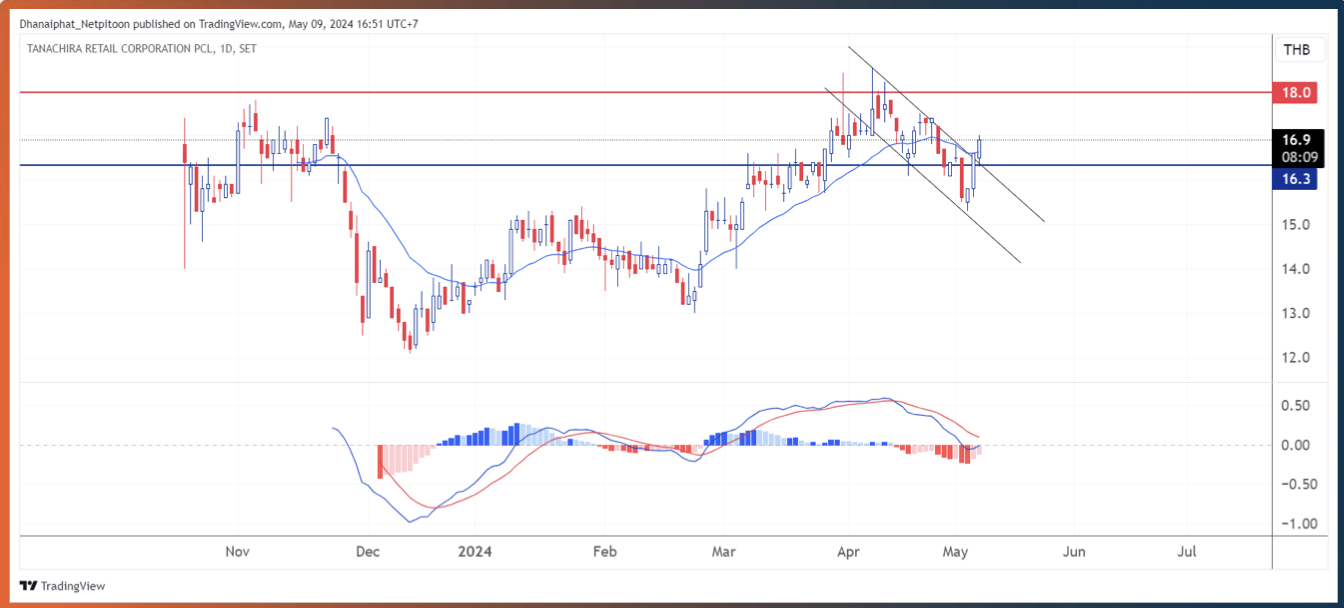
Task: Click the Jun label on time axis
Action: [x=1074, y=551]
